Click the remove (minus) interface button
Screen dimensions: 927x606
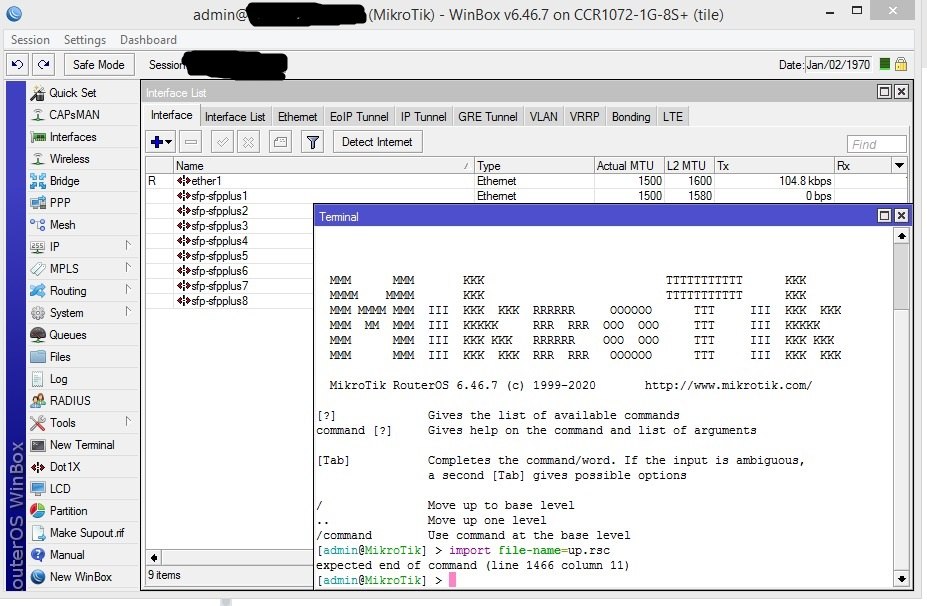click(191, 142)
